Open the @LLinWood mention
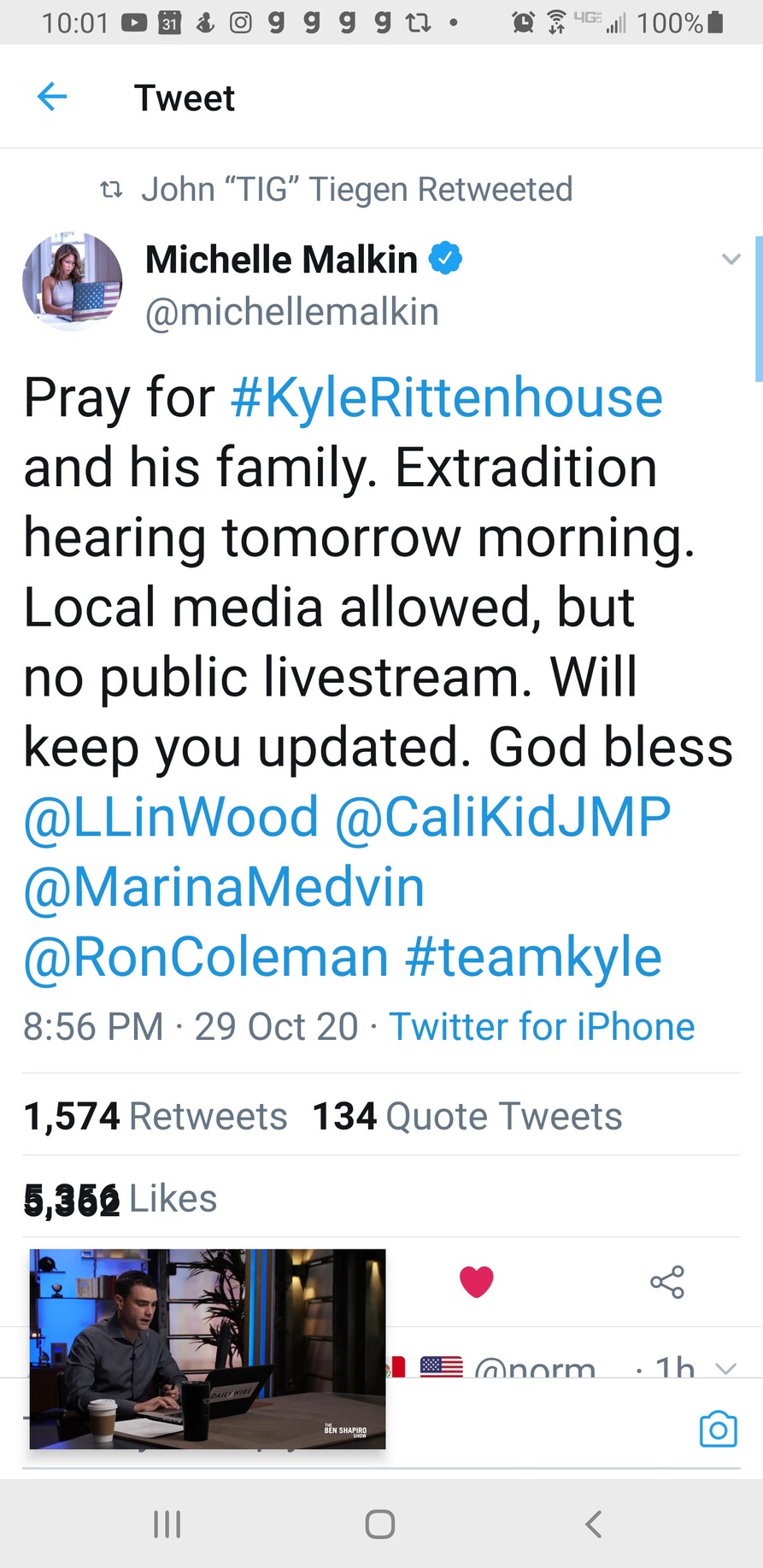 click(x=171, y=817)
